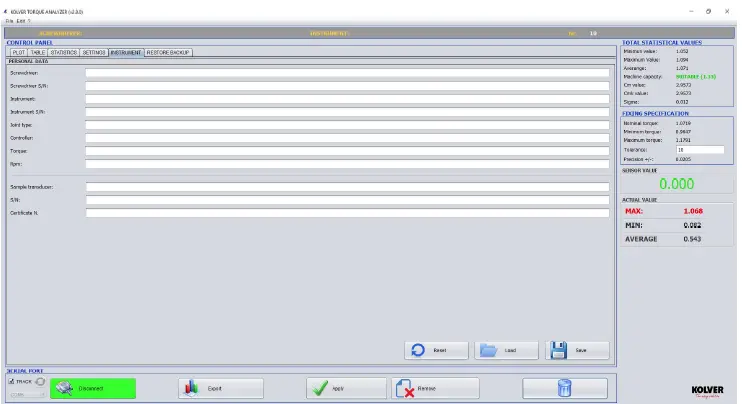The width and height of the screenshot is (742, 404).
Task: Click the Screwdriver S/N input field
Action: 347,86
